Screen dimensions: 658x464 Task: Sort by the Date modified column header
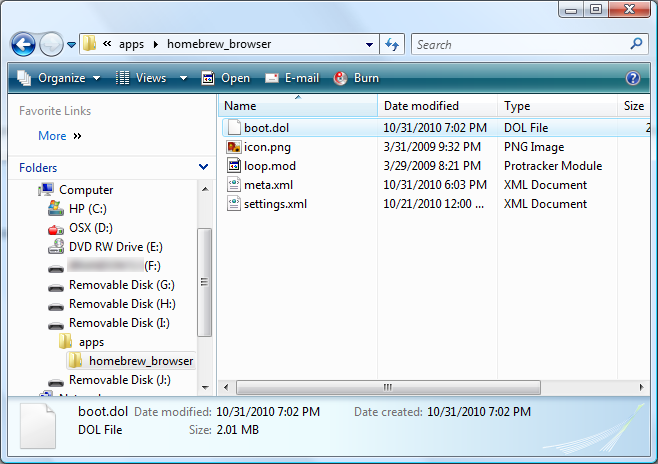click(x=437, y=106)
